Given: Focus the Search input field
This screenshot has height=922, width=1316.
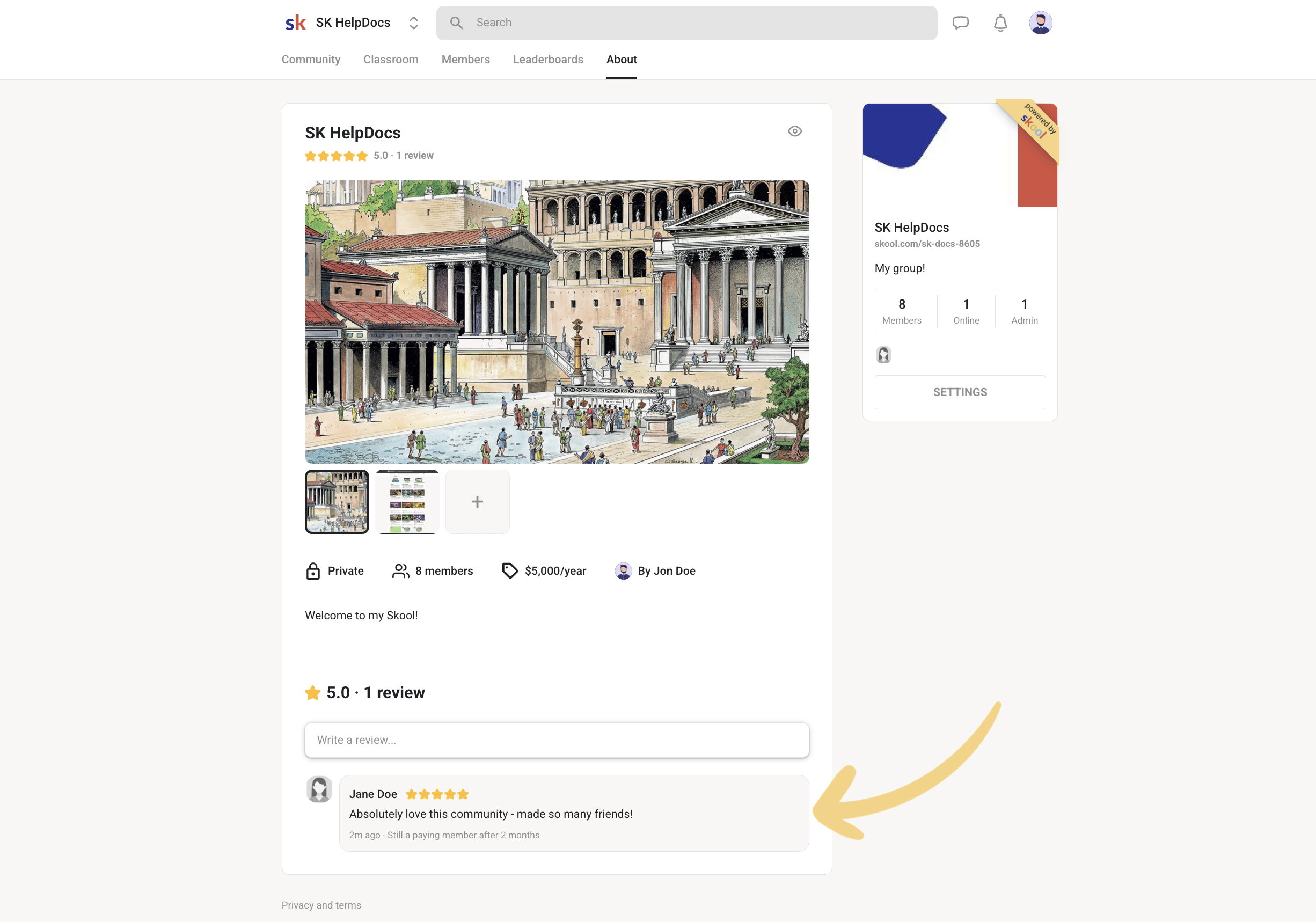Looking at the screenshot, I should click(686, 23).
